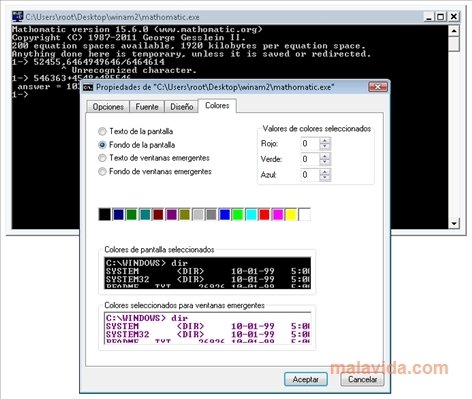The image size is (472, 399).
Task: Increase the Verde value with up arrow
Action: click(x=325, y=156)
